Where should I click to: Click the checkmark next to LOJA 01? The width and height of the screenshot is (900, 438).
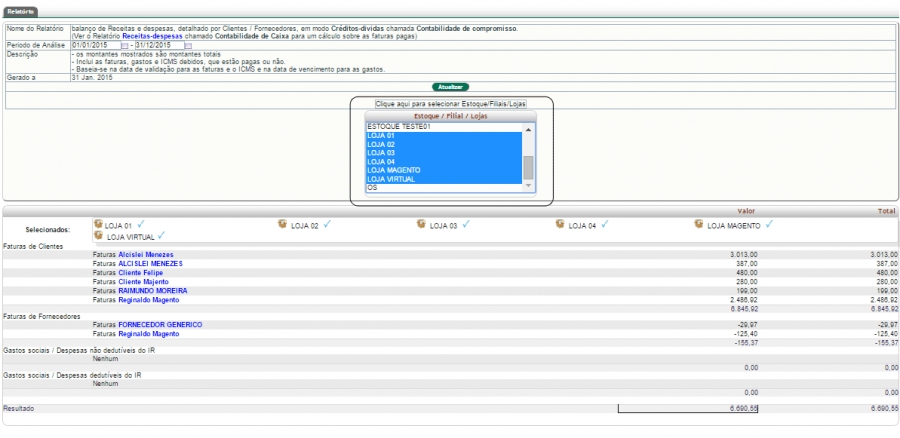coord(141,224)
